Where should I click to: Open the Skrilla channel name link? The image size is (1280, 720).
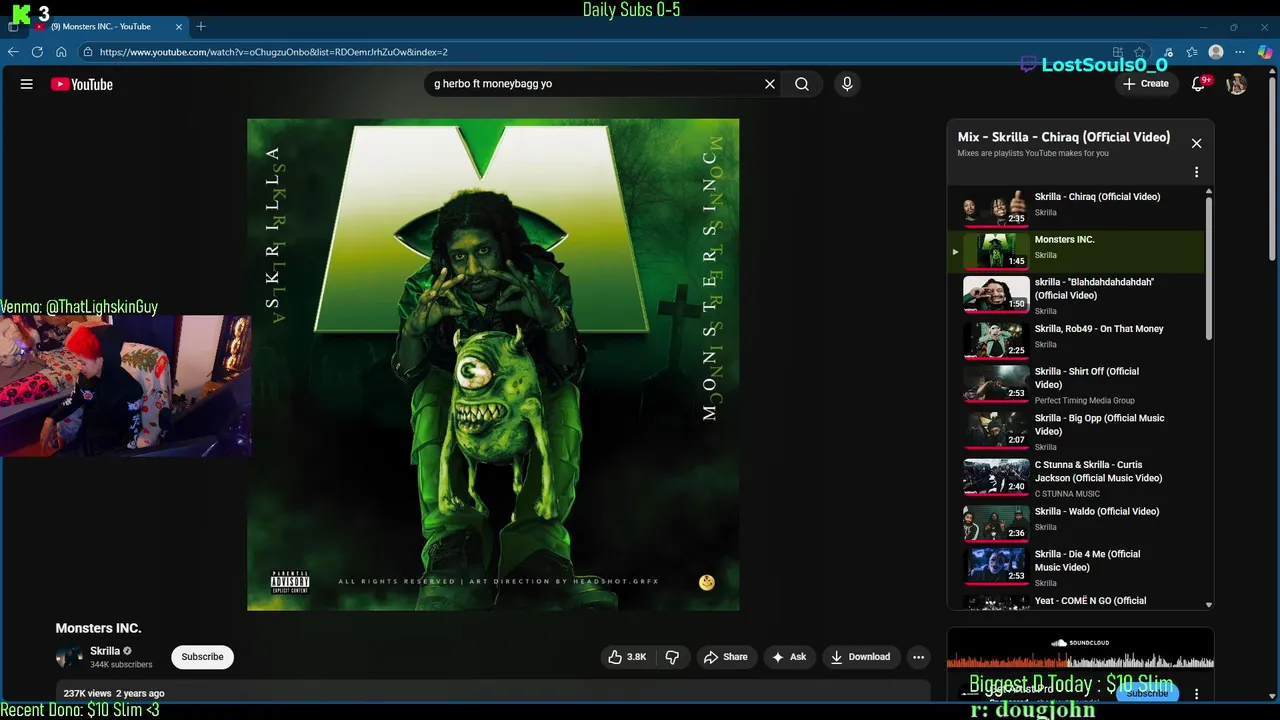105,651
